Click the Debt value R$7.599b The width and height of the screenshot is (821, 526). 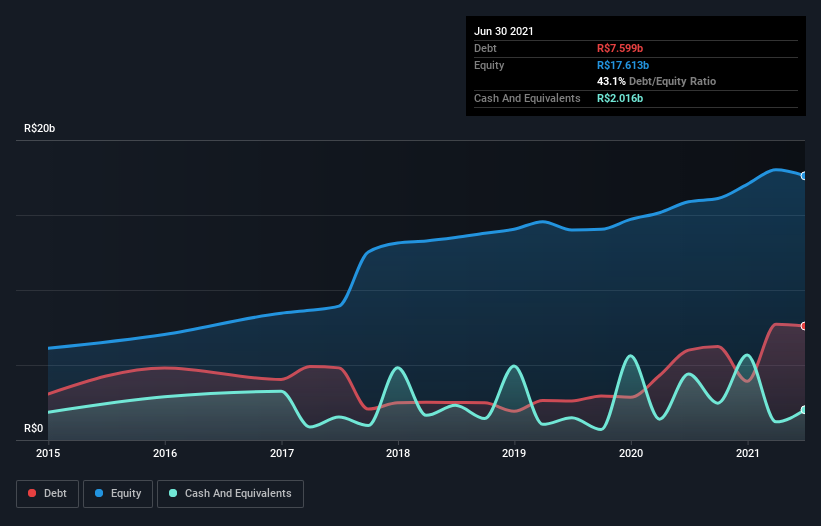(x=620, y=48)
